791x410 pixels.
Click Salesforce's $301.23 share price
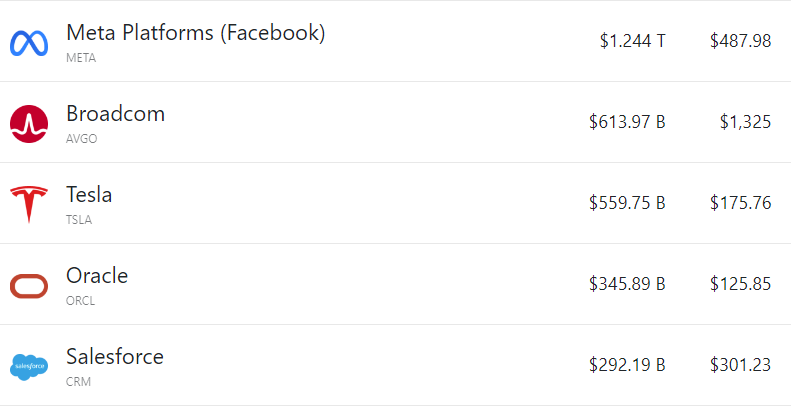coord(740,365)
